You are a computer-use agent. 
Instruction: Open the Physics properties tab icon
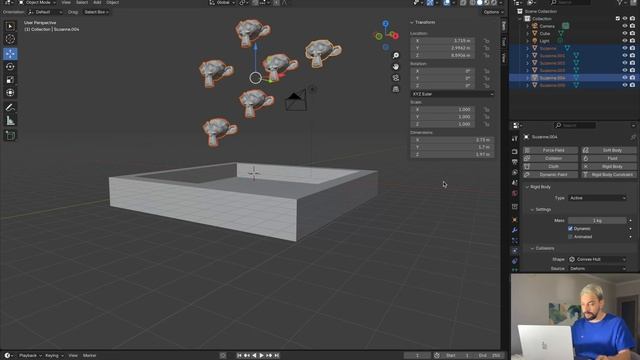[515, 251]
